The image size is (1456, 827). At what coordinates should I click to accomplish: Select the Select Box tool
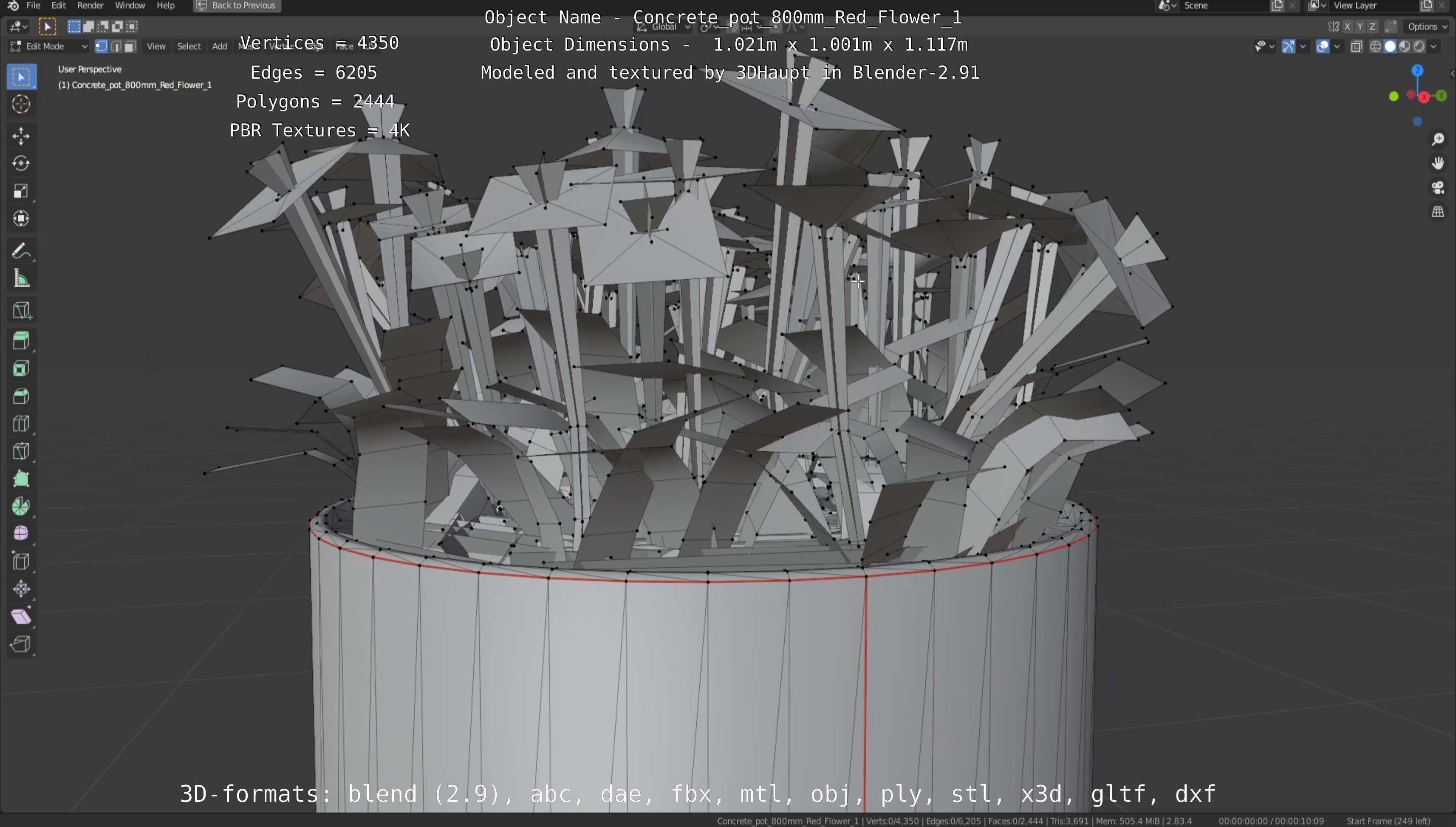[x=22, y=77]
